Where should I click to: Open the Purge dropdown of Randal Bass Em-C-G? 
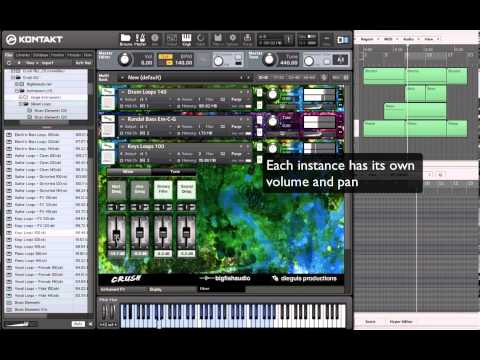pos(238,126)
